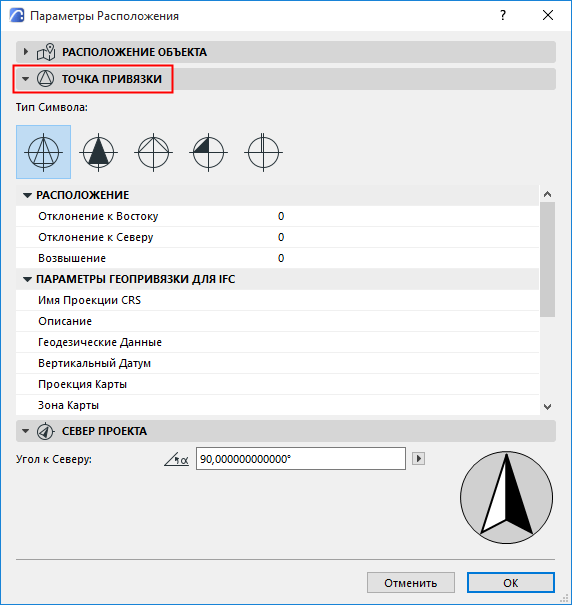Close the Параметры Расположения dialog
Image resolution: width=572 pixels, height=605 pixels.
(x=548, y=16)
